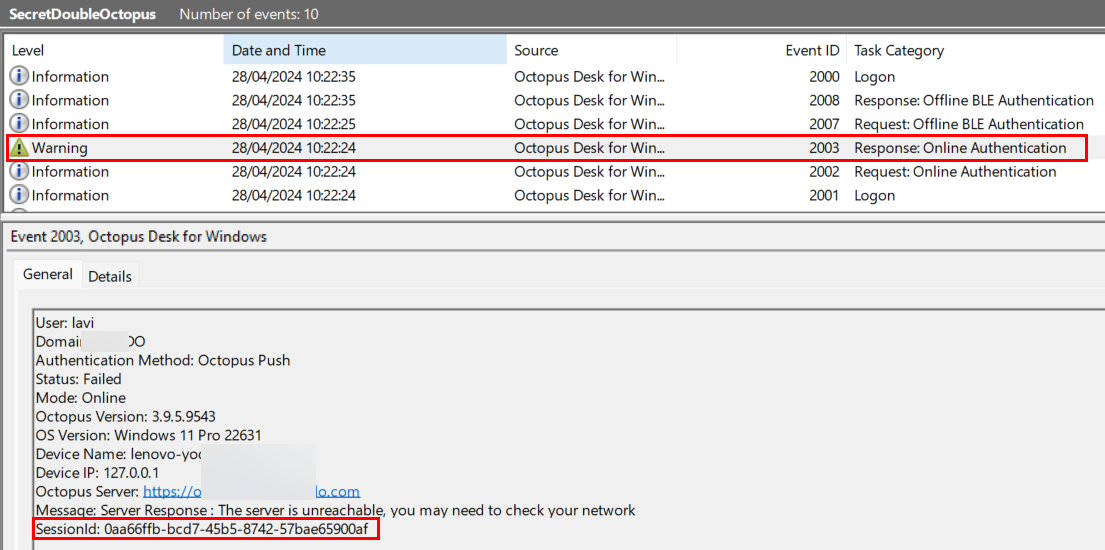Click information icon of event 2000 row

19,76
